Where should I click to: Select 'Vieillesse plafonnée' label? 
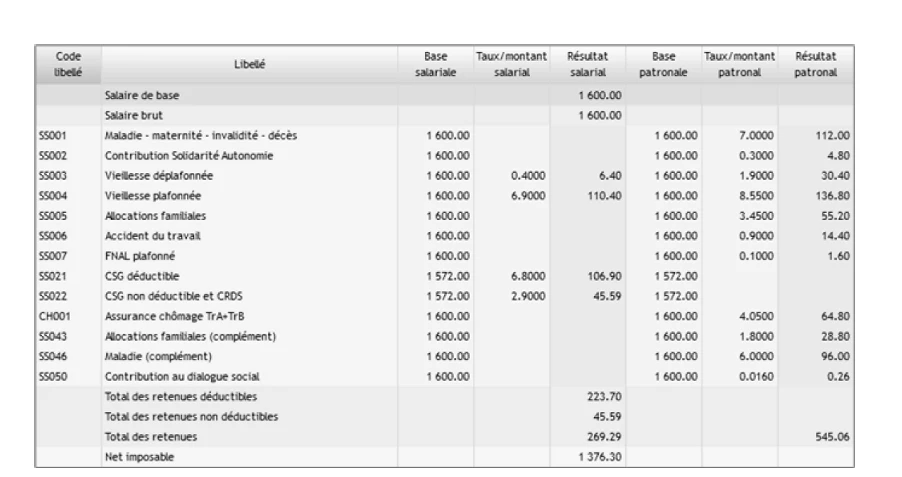pos(153,196)
